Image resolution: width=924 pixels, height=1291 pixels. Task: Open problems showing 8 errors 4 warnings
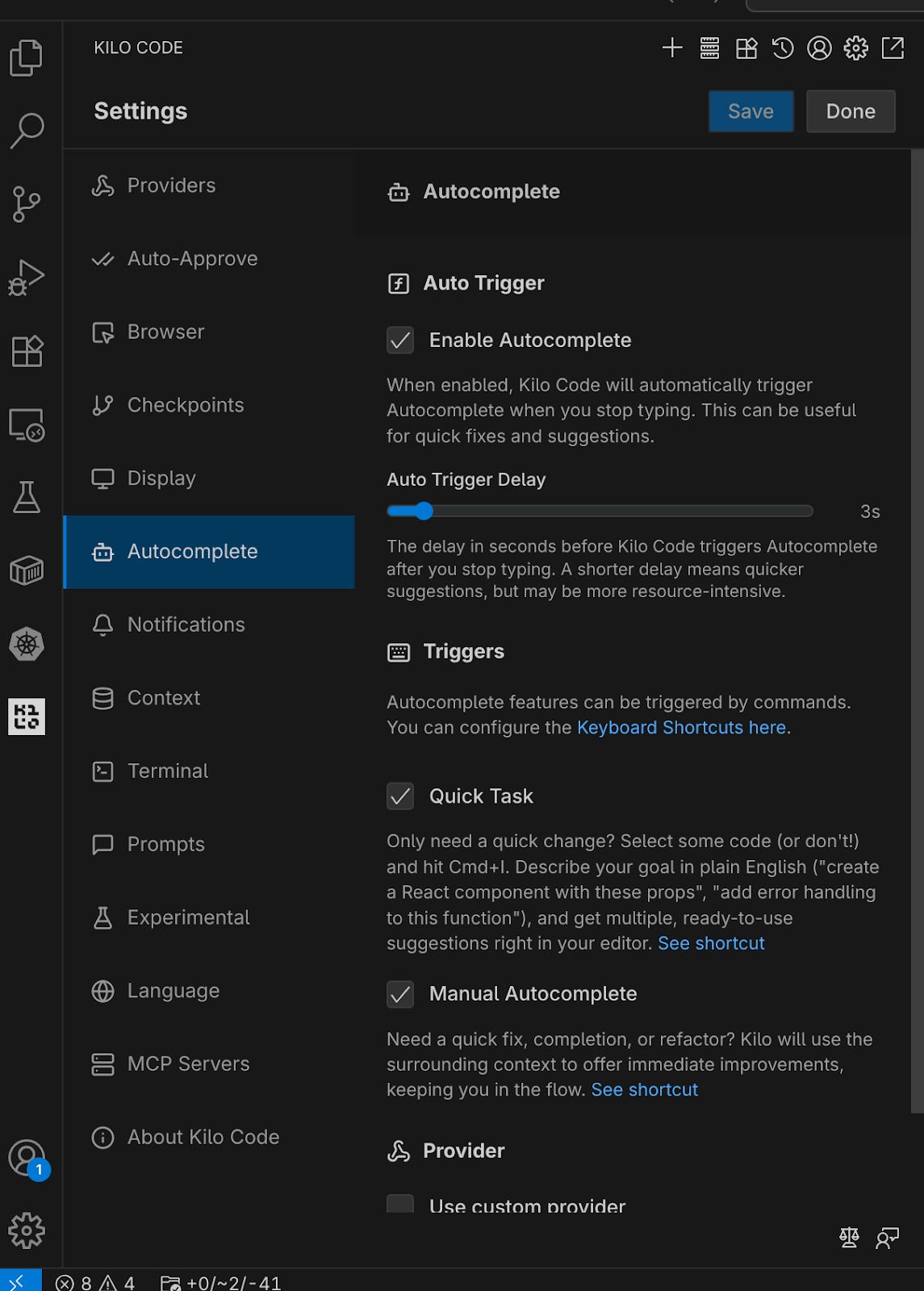pyautogui.click(x=95, y=1282)
